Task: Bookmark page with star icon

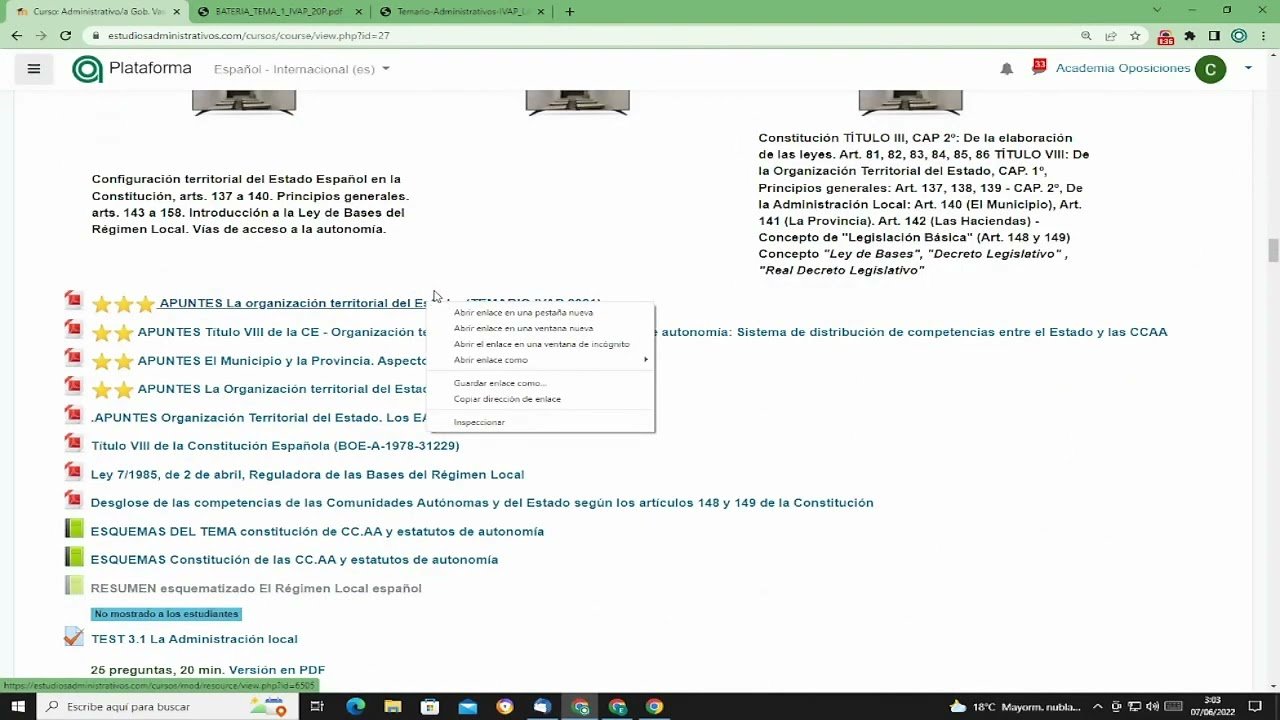Action: (x=1135, y=35)
